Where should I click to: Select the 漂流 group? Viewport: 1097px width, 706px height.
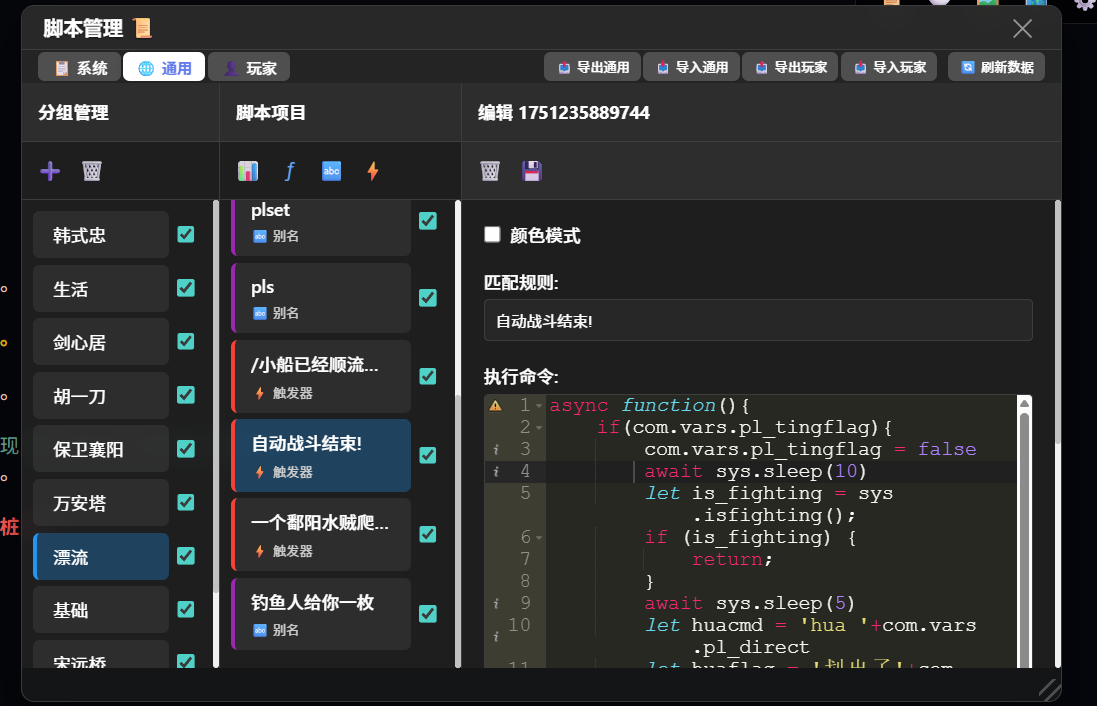[101, 557]
